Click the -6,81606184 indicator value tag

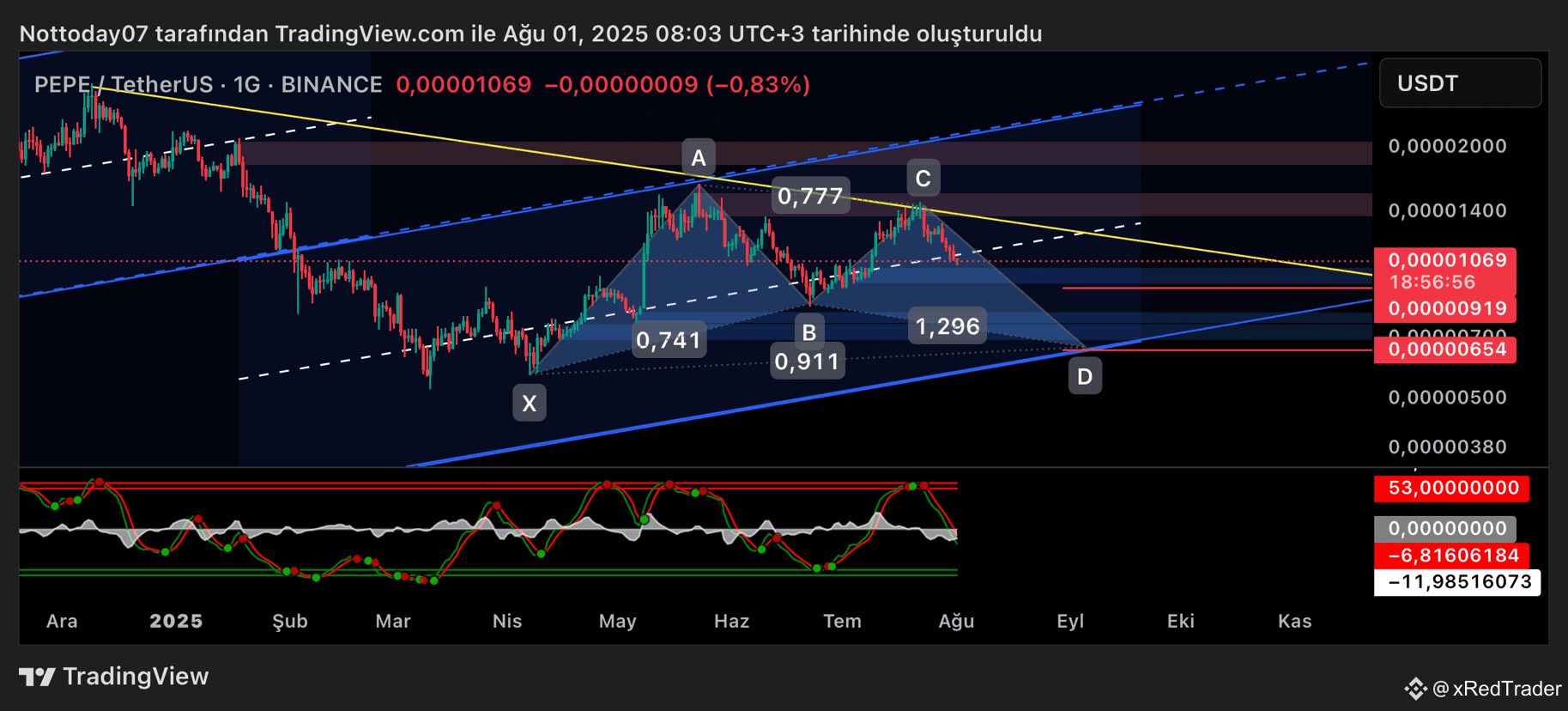[1451, 556]
